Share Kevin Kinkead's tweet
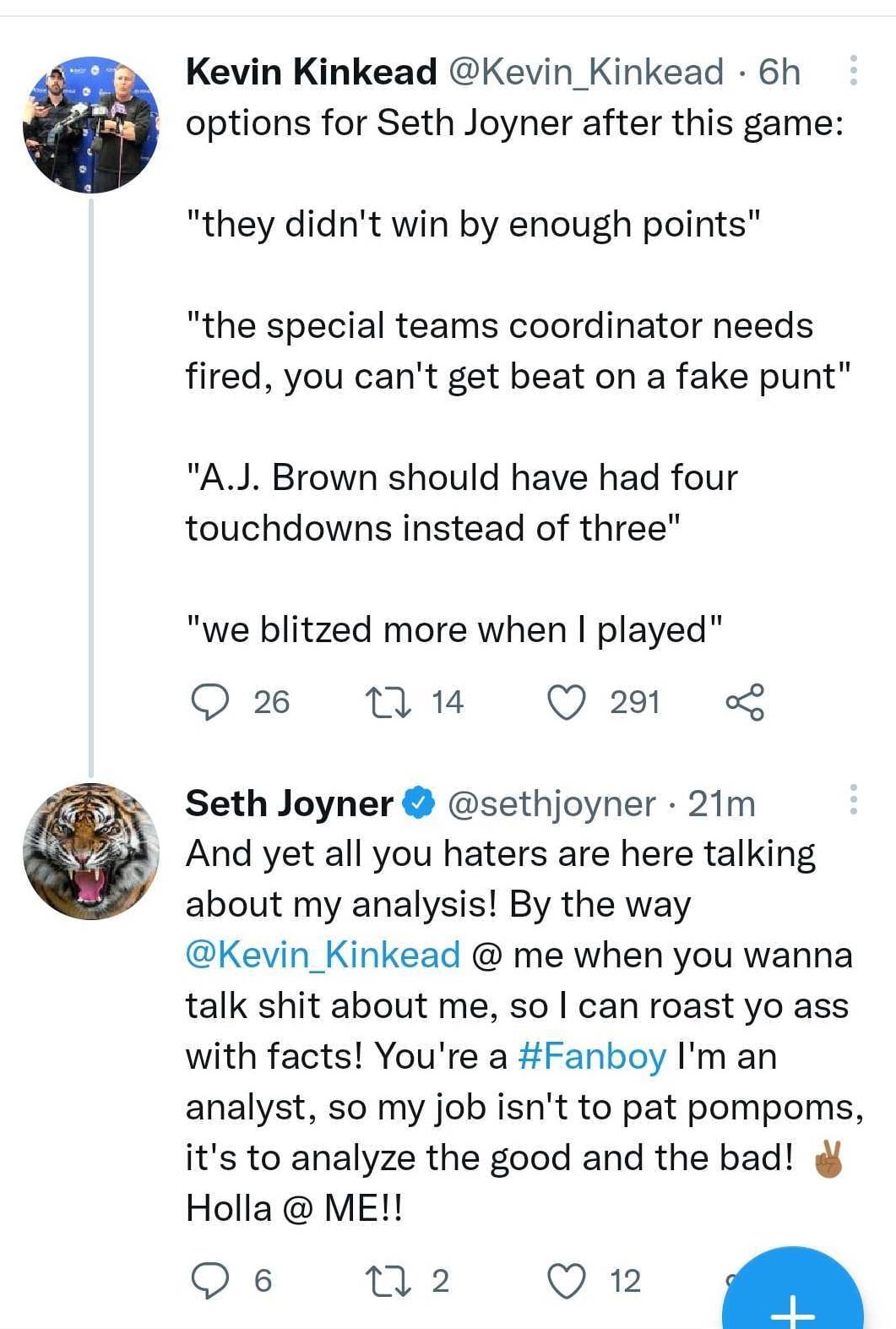 745,702
